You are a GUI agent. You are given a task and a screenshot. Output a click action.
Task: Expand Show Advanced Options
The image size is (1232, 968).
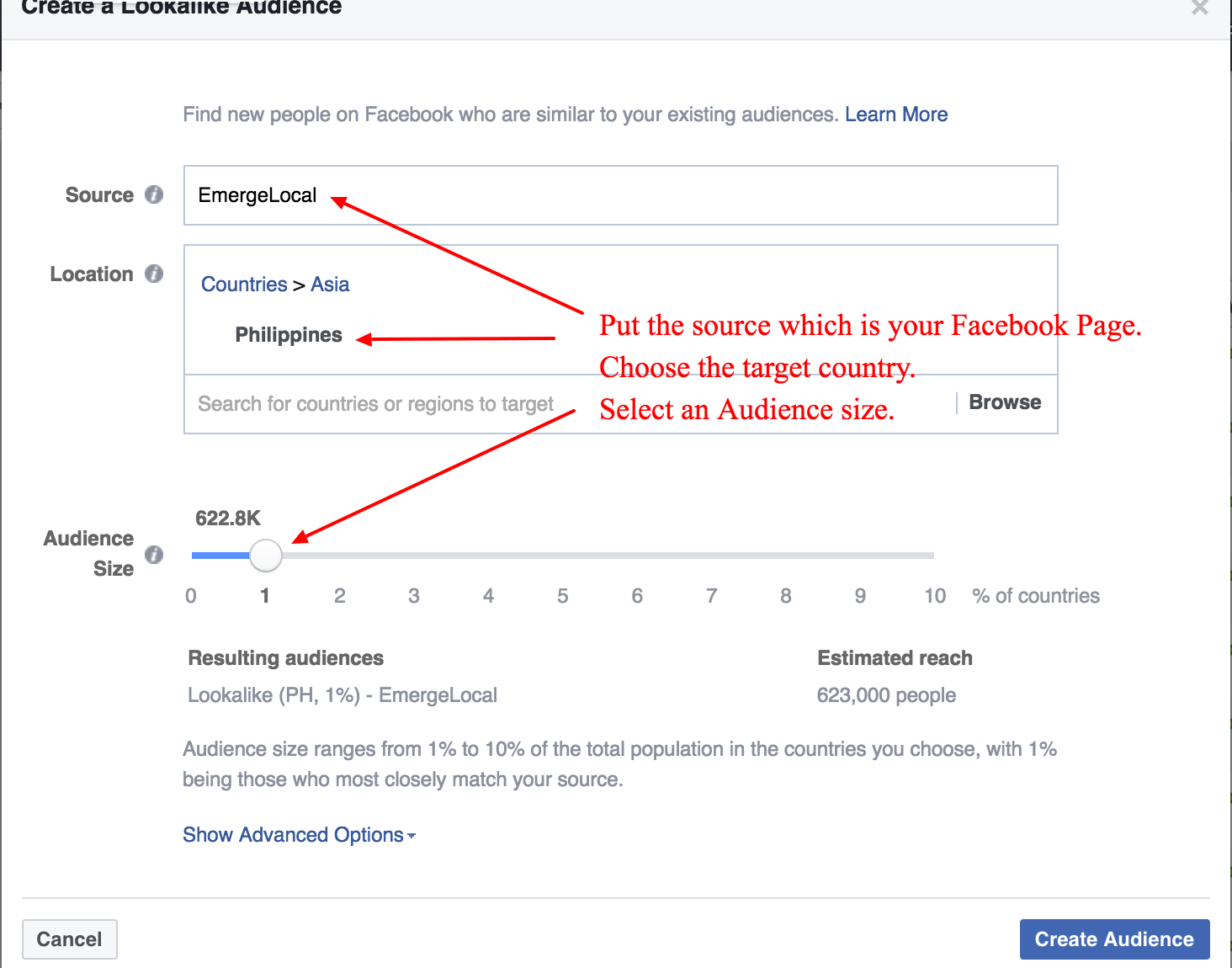[x=291, y=834]
